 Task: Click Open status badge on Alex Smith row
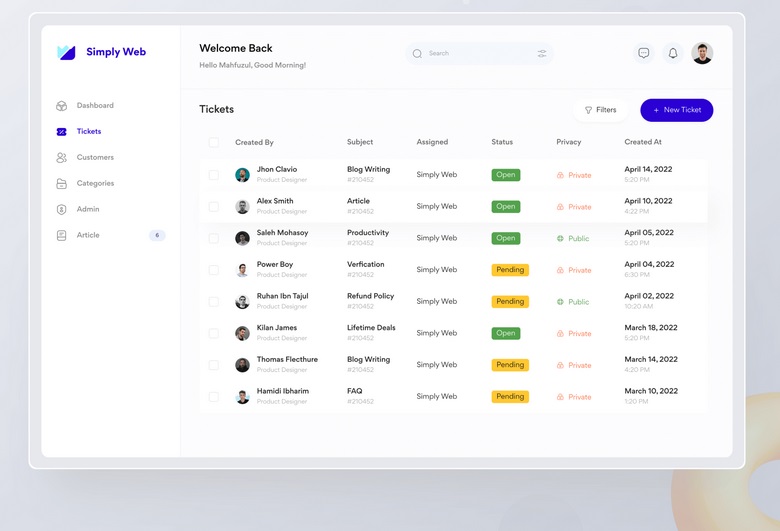[506, 207]
